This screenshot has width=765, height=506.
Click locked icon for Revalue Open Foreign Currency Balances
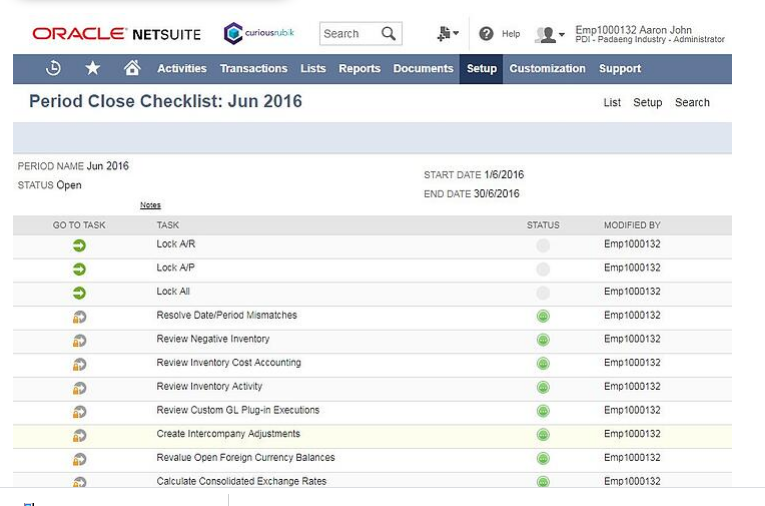(79, 460)
